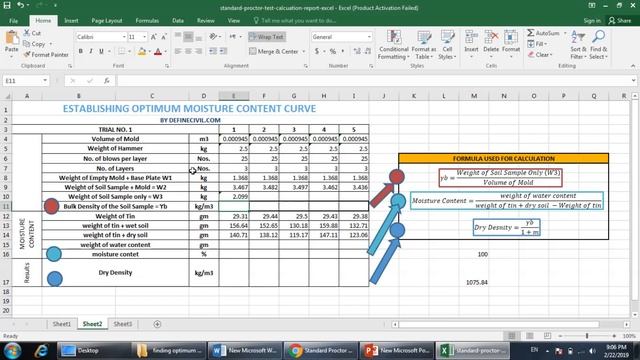Open the Data ribbon tab

coord(178,20)
